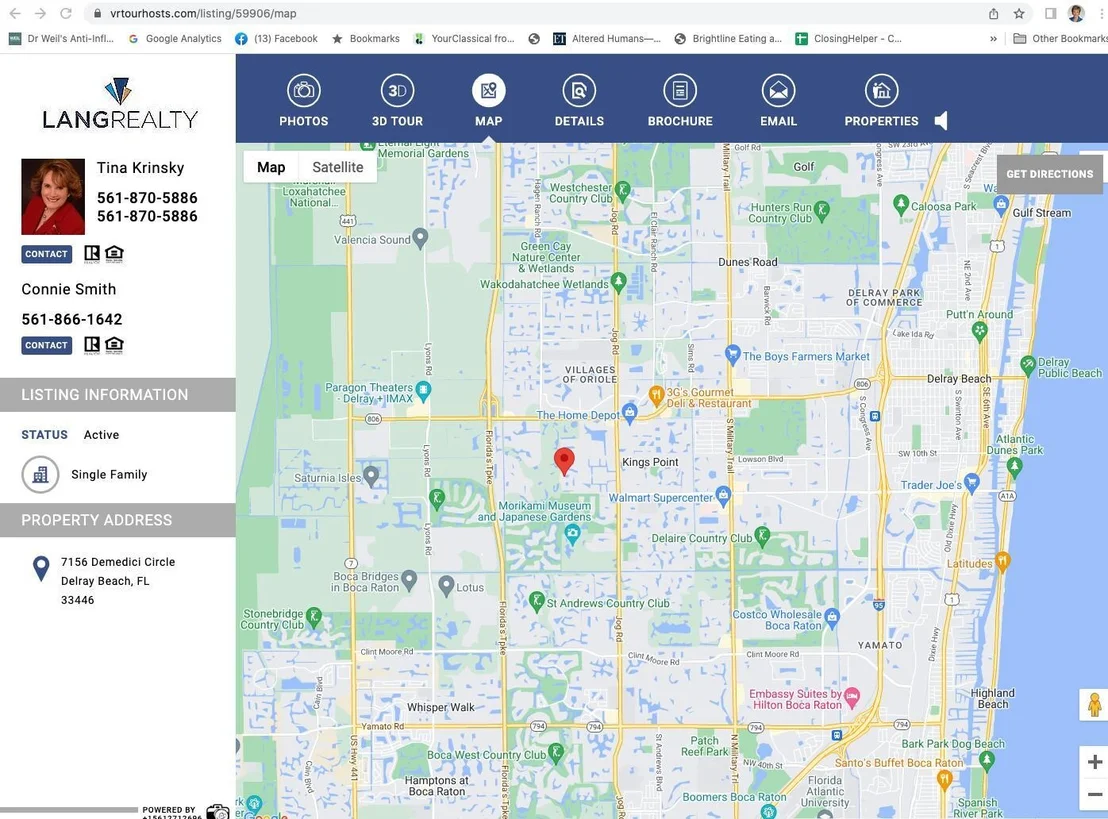This screenshot has height=819, width=1108.
Task: Select the MAP tab
Action: point(488,100)
